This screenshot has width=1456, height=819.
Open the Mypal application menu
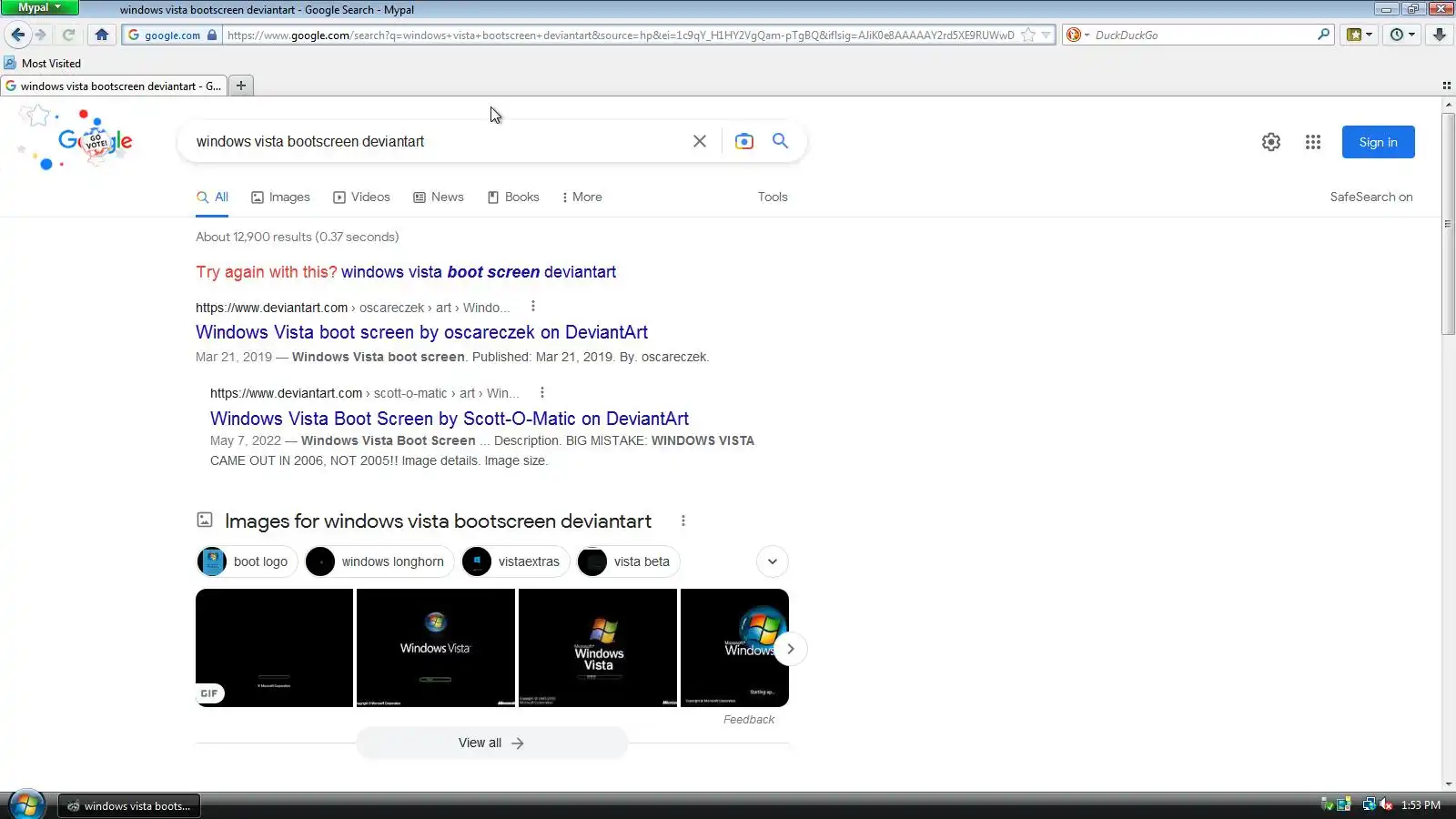coord(39,7)
